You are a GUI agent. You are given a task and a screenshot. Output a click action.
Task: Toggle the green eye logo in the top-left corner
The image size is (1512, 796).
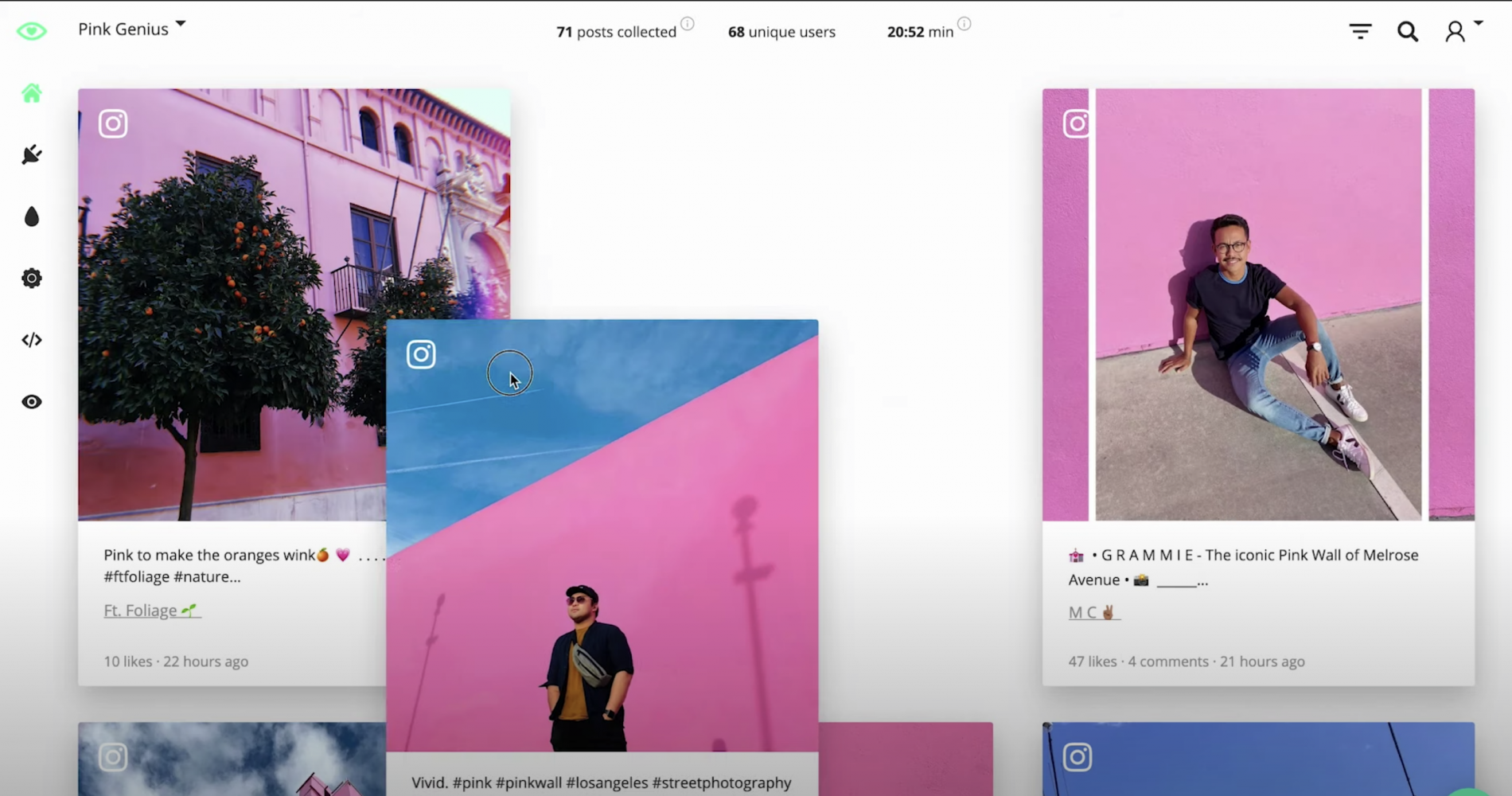[31, 30]
